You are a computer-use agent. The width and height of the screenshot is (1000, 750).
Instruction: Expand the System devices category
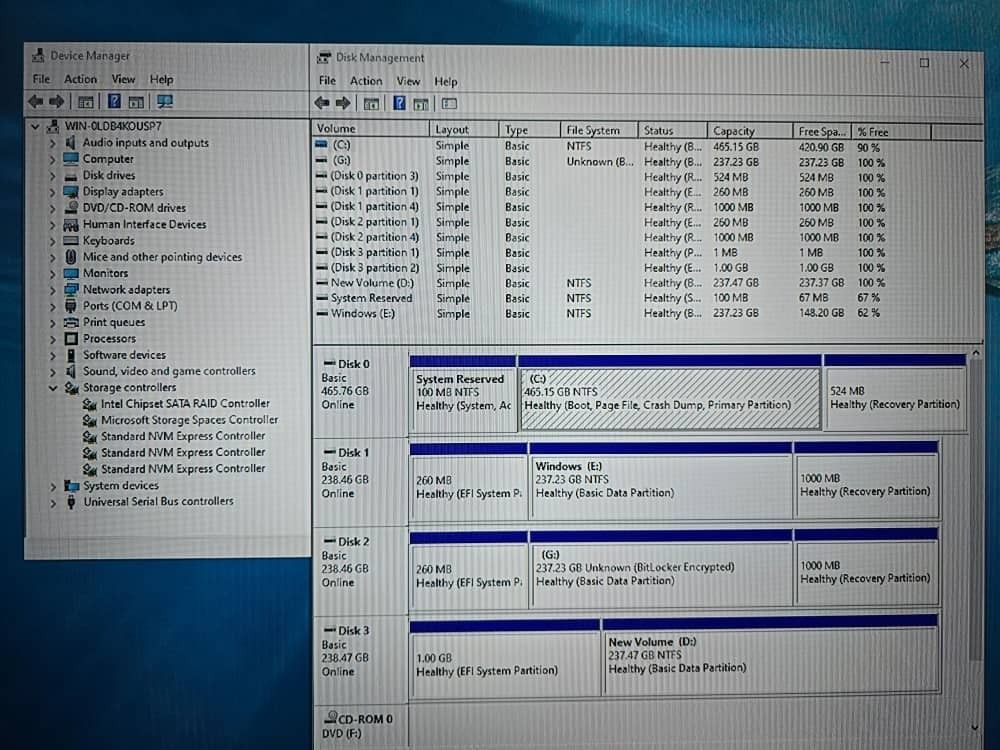(x=53, y=486)
